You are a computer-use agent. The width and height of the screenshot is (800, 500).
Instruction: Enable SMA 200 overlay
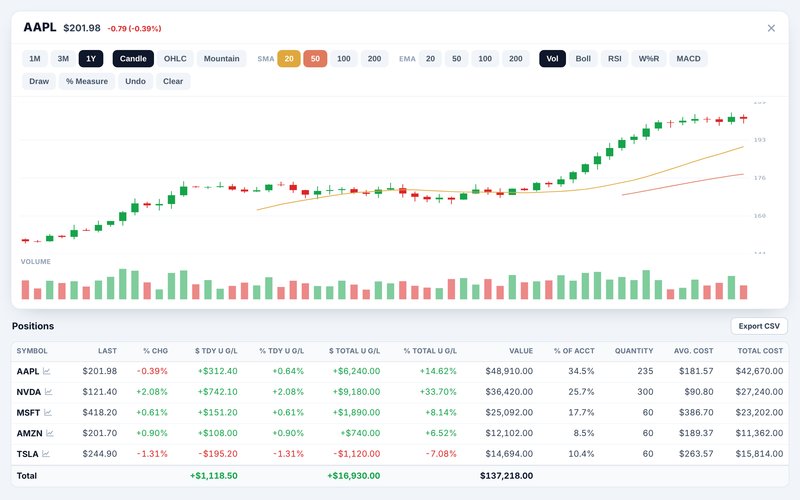(x=374, y=59)
